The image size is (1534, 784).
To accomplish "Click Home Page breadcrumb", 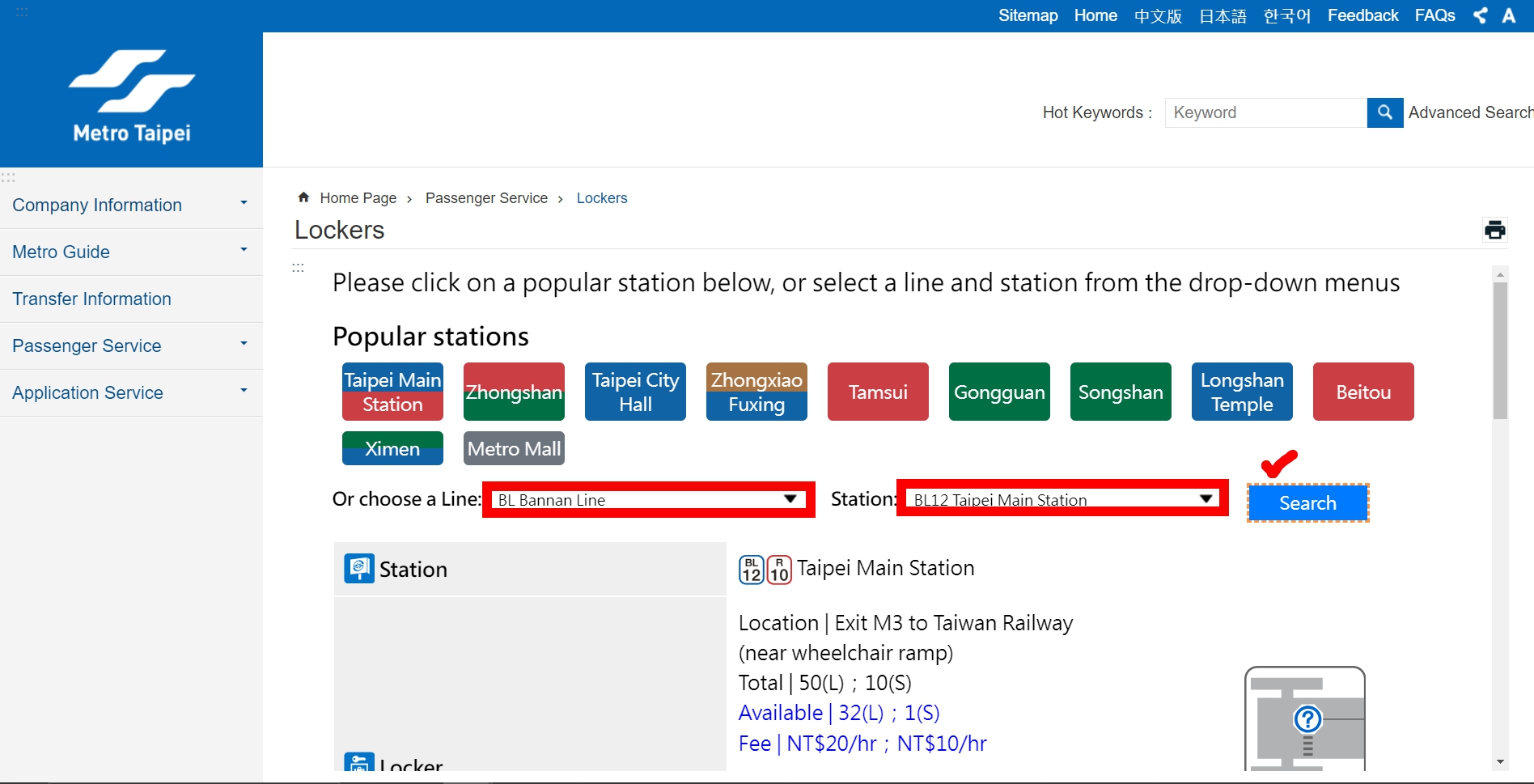I will tap(358, 198).
